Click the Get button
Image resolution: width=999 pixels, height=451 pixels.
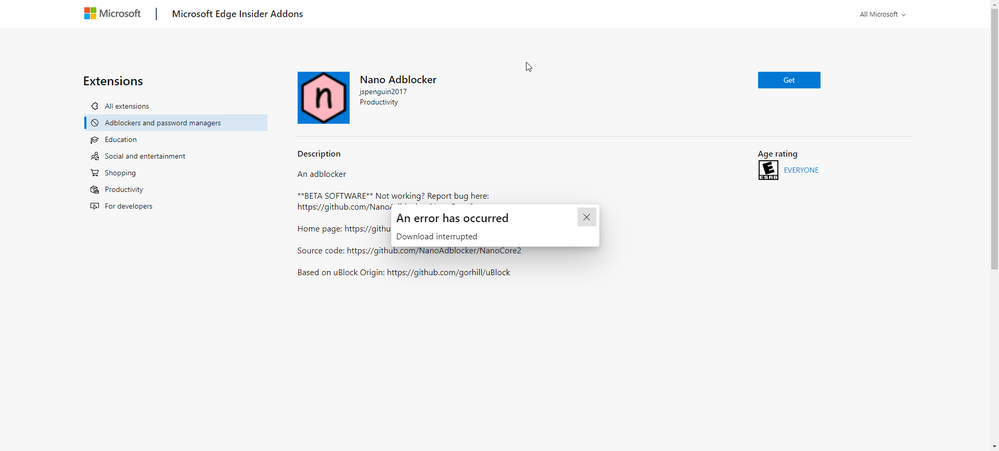click(789, 80)
